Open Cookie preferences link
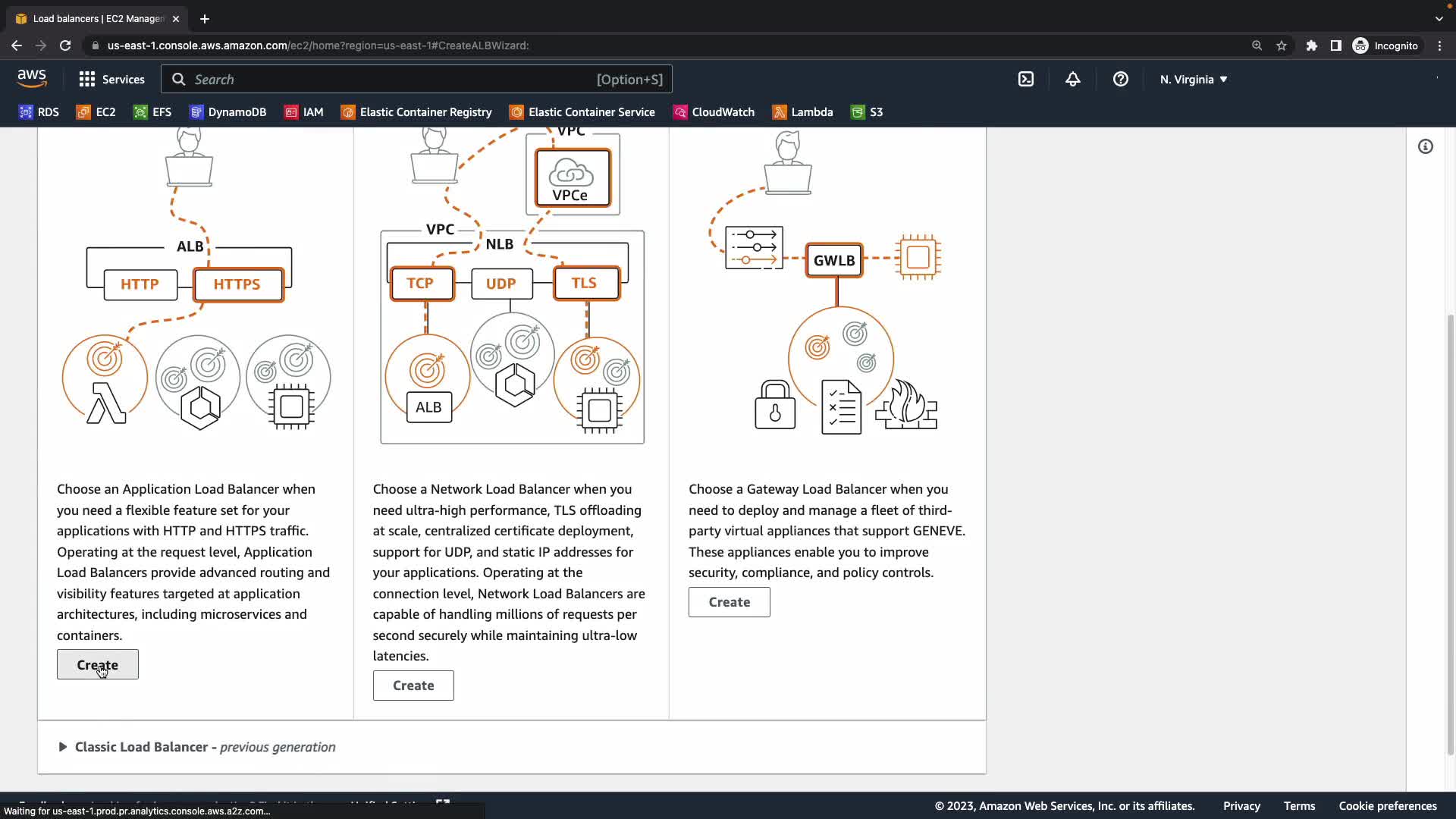Screen dimensions: 1456x819 (x=1387, y=806)
